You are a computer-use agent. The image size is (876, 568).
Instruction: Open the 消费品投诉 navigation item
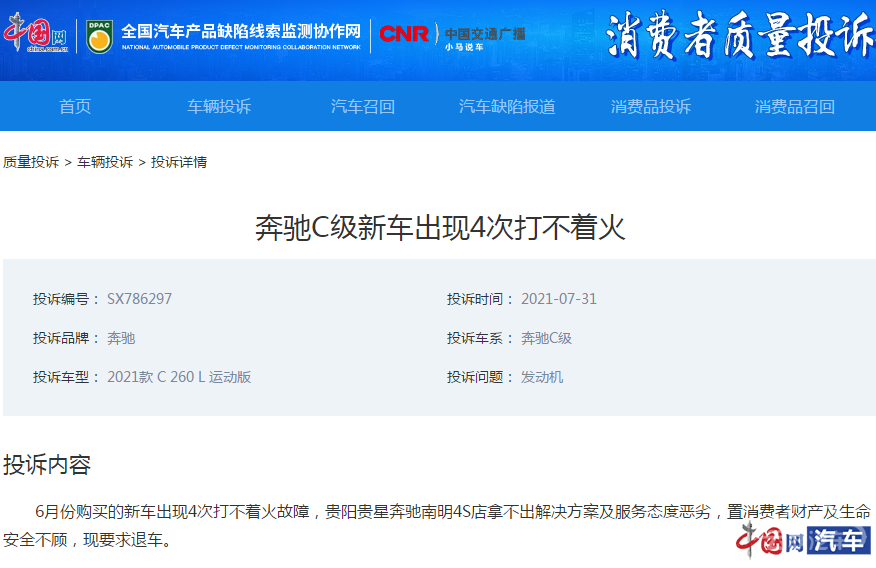point(651,106)
